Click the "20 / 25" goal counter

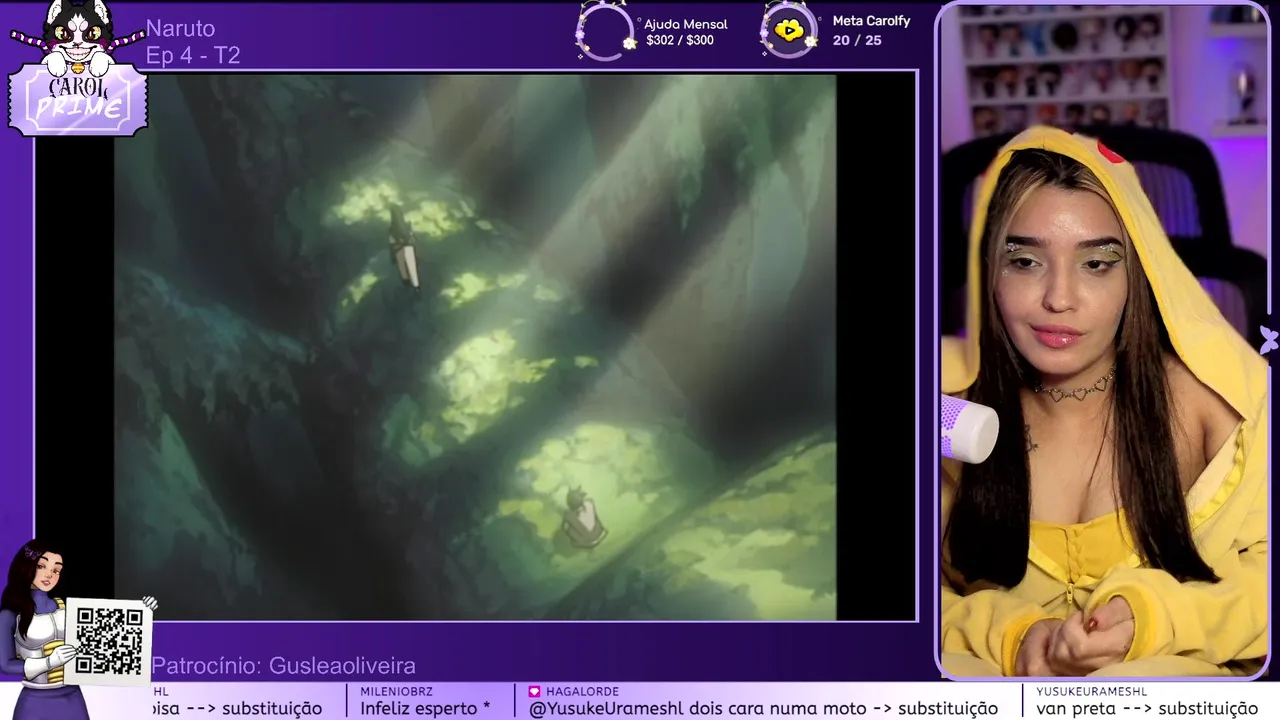(857, 41)
